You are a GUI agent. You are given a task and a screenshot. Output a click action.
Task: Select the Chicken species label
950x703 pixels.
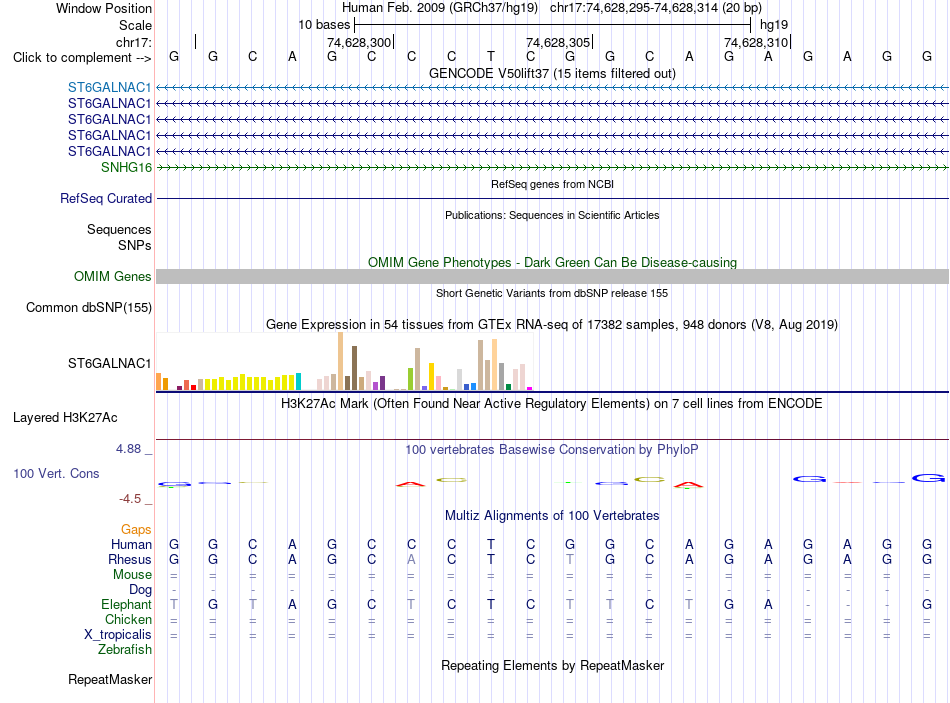click(128, 619)
